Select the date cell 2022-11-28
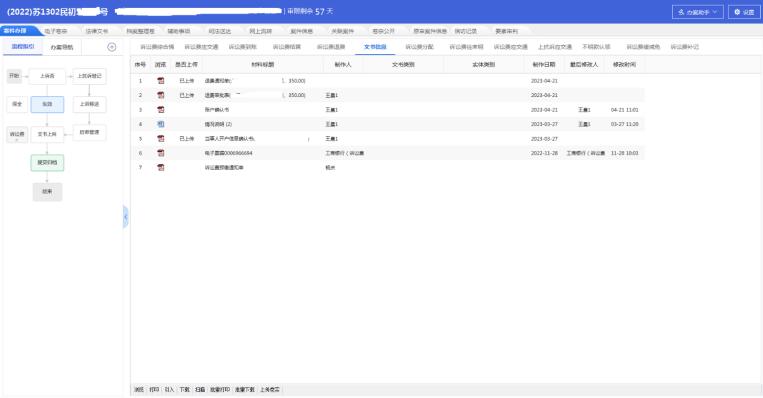The width and height of the screenshot is (763, 398). pyautogui.click(x=545, y=153)
